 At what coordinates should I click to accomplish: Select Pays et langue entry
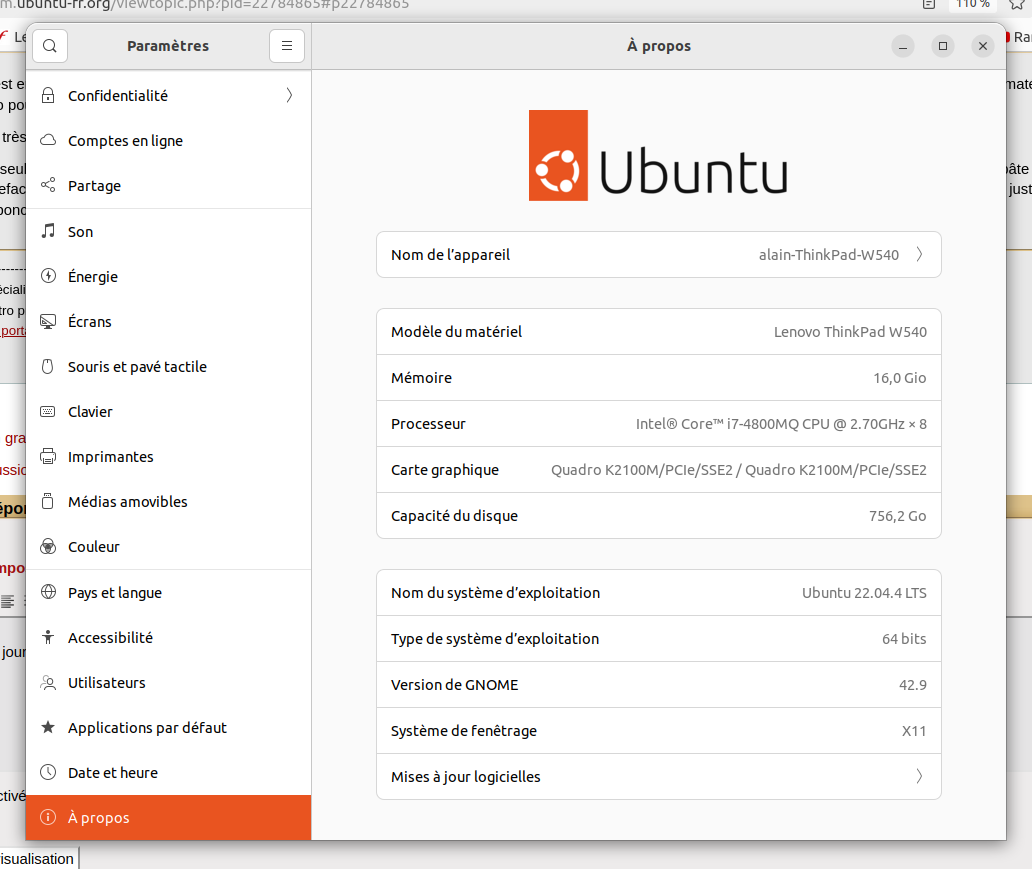[x=168, y=592]
